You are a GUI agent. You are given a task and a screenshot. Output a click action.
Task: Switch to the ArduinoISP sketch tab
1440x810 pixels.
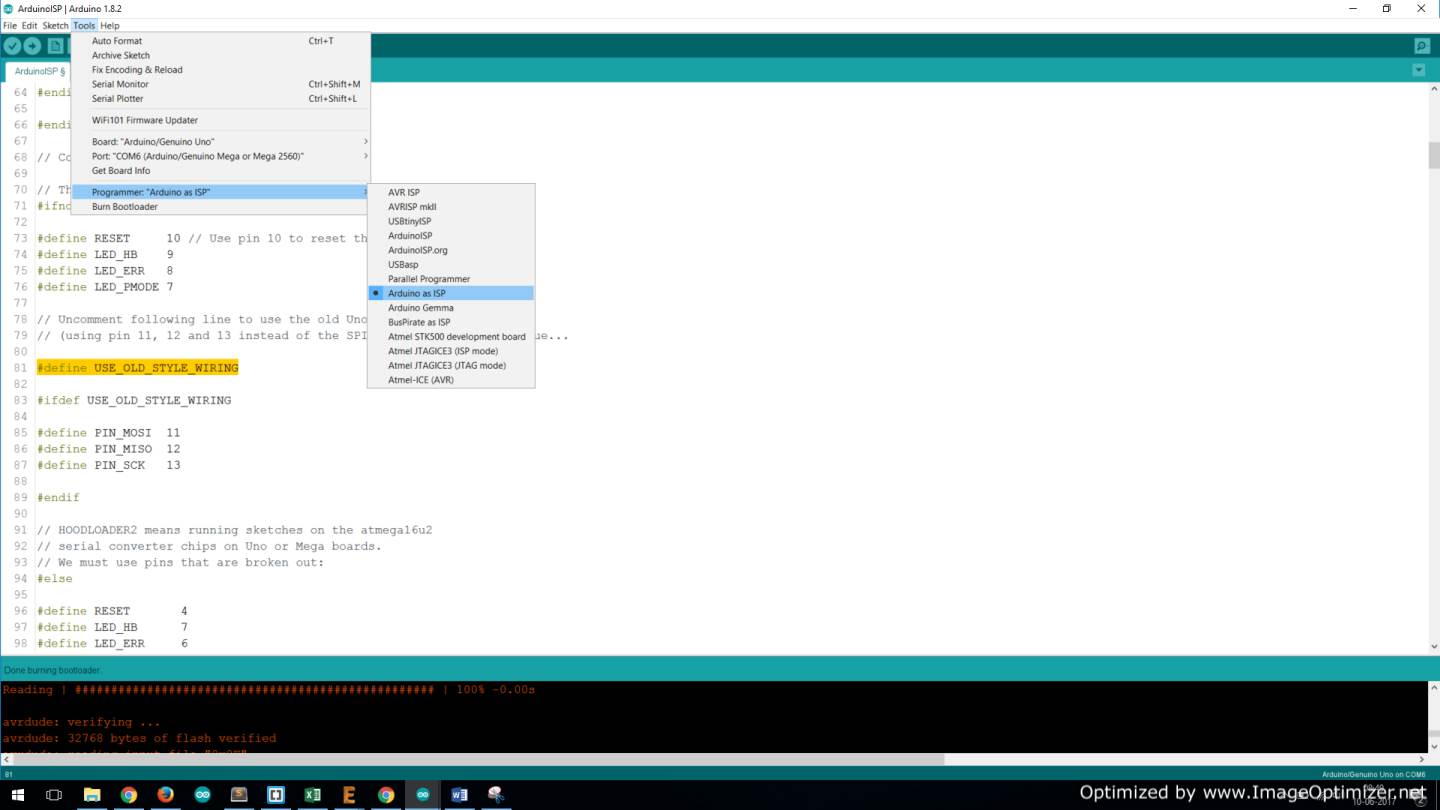click(x=40, y=71)
